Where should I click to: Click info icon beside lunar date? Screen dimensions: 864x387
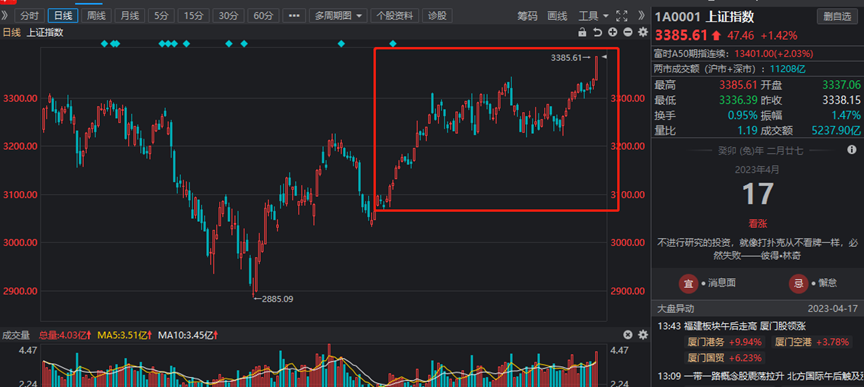click(x=852, y=149)
